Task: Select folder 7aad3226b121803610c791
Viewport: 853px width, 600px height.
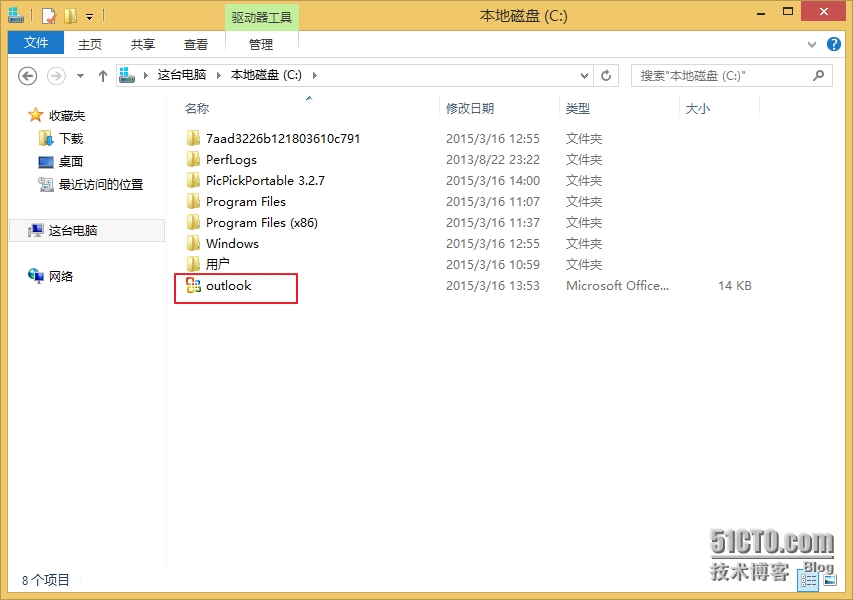Action: pyautogui.click(x=283, y=139)
